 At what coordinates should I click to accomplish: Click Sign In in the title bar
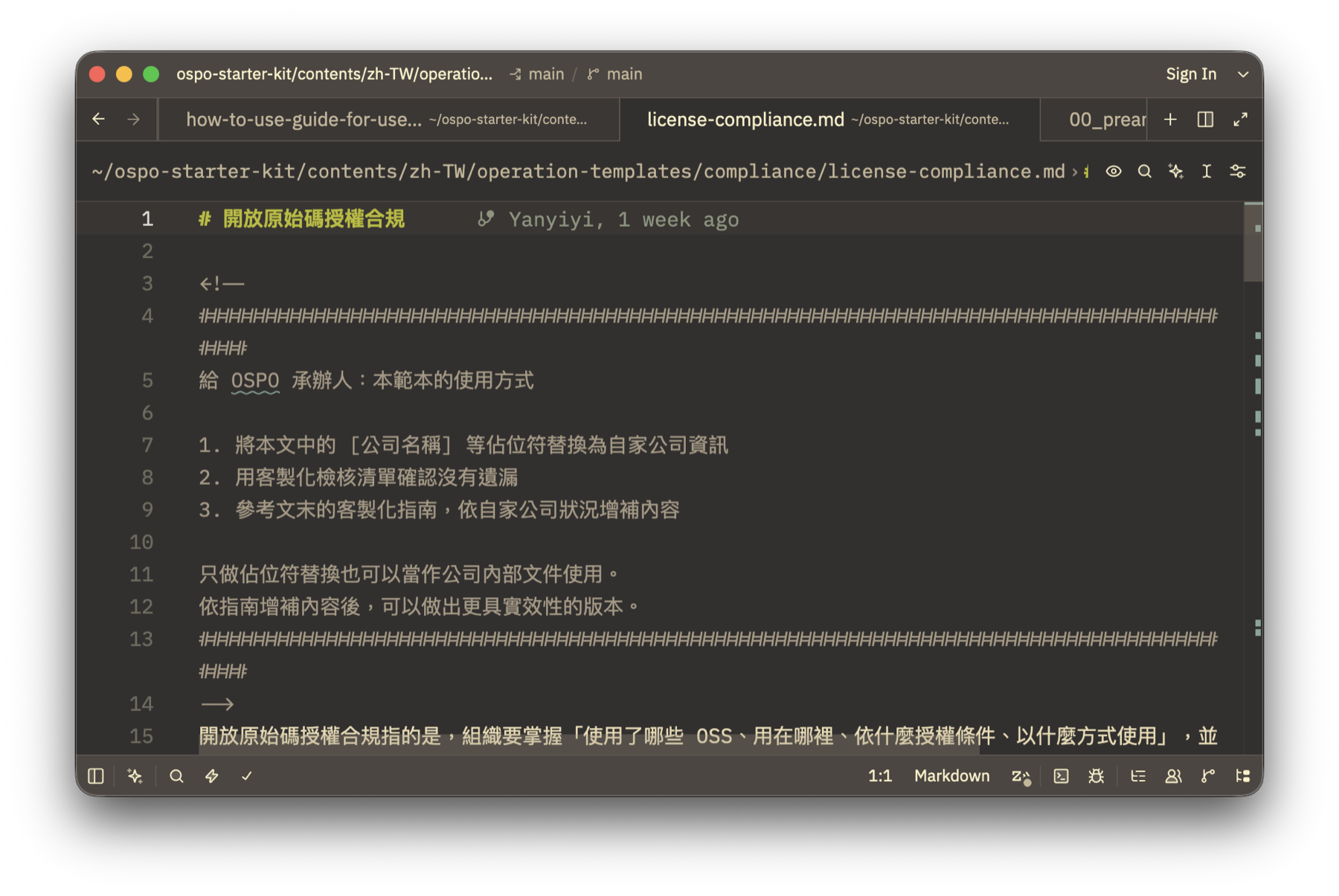pos(1191,74)
